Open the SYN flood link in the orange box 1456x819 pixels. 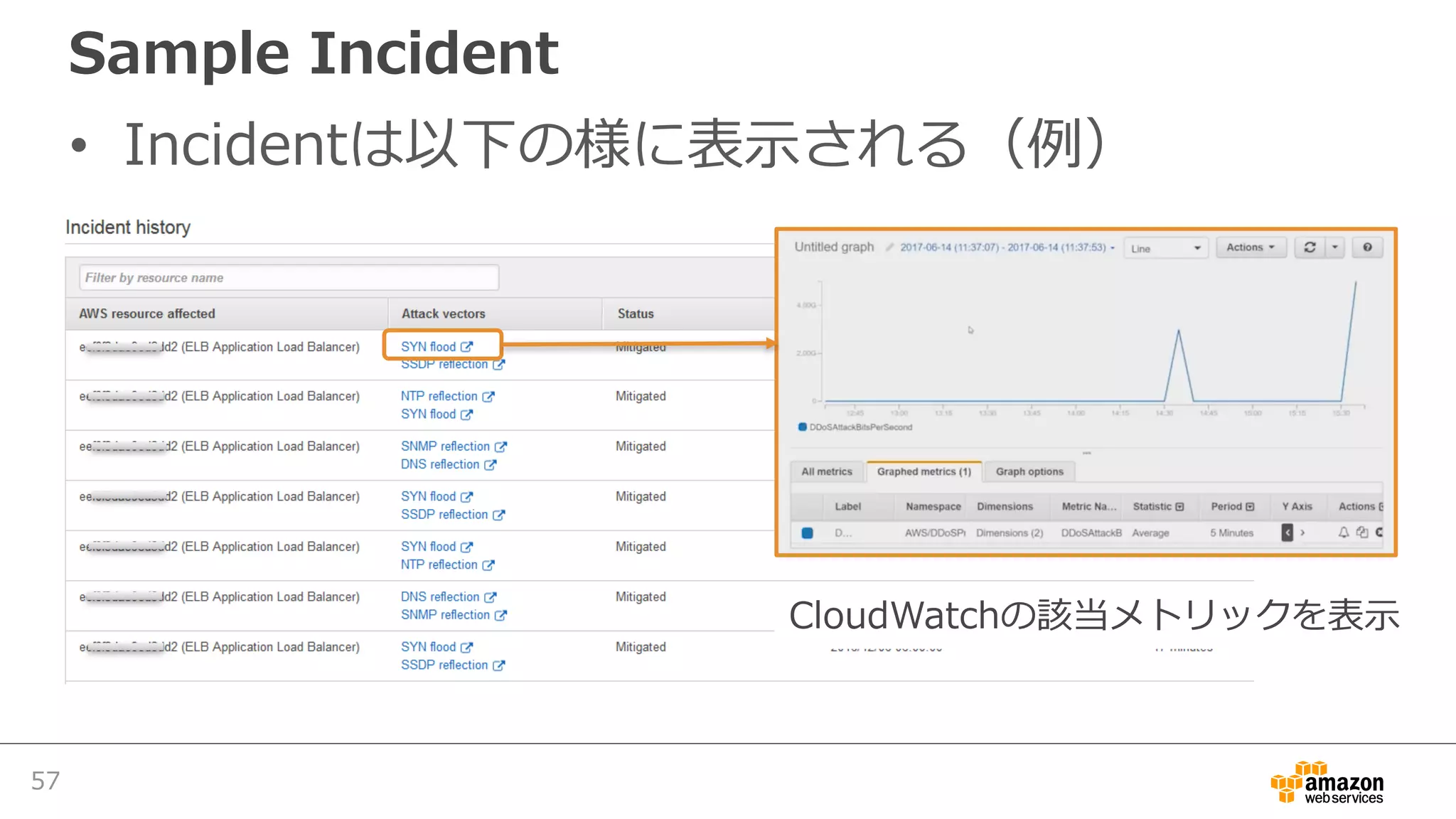click(x=428, y=346)
